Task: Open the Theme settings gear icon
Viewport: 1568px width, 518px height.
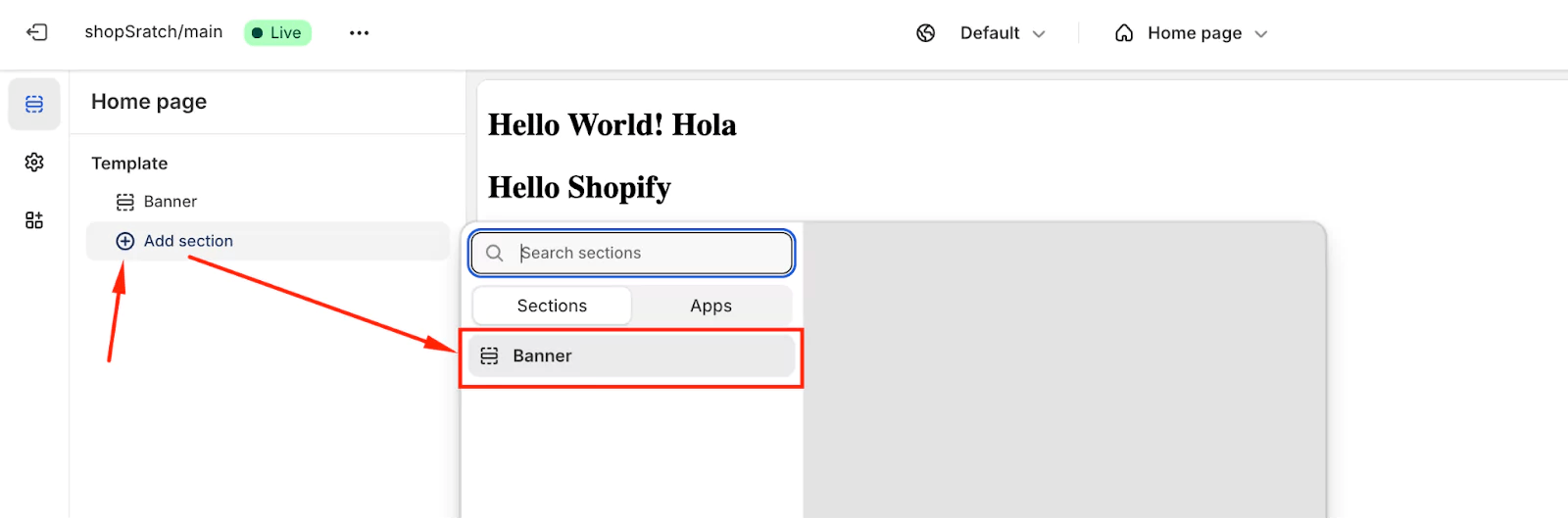Action: pyautogui.click(x=34, y=162)
